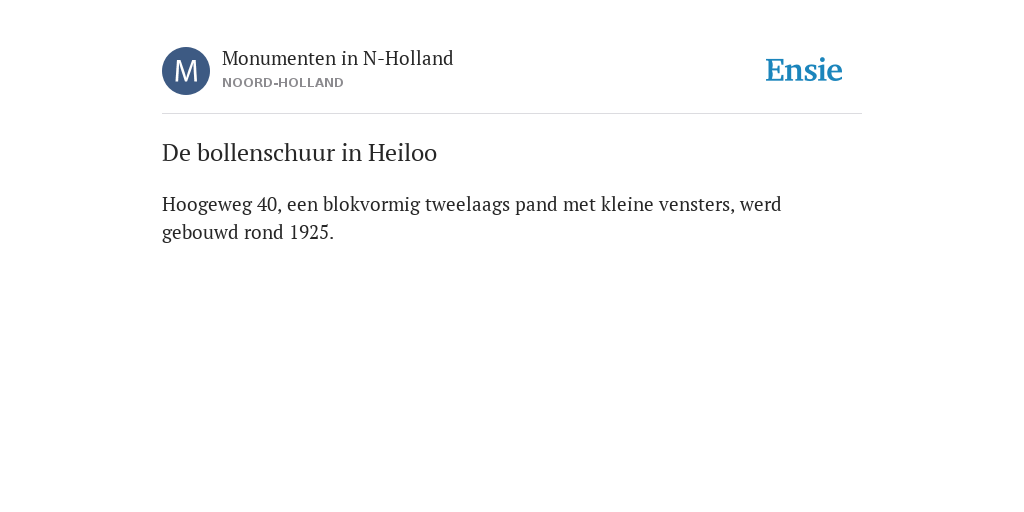
Task: Click the word blokvormig in the description
Action: click(372, 204)
